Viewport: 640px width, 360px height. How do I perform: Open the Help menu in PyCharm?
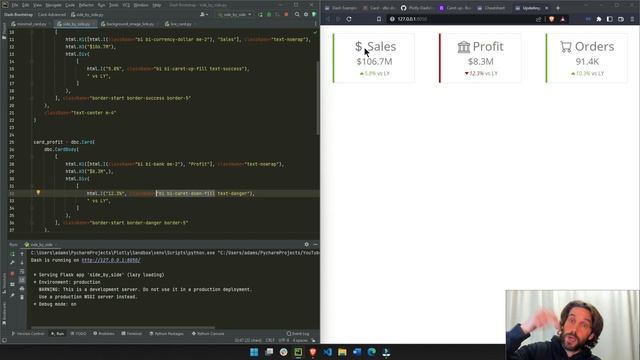point(156,5)
